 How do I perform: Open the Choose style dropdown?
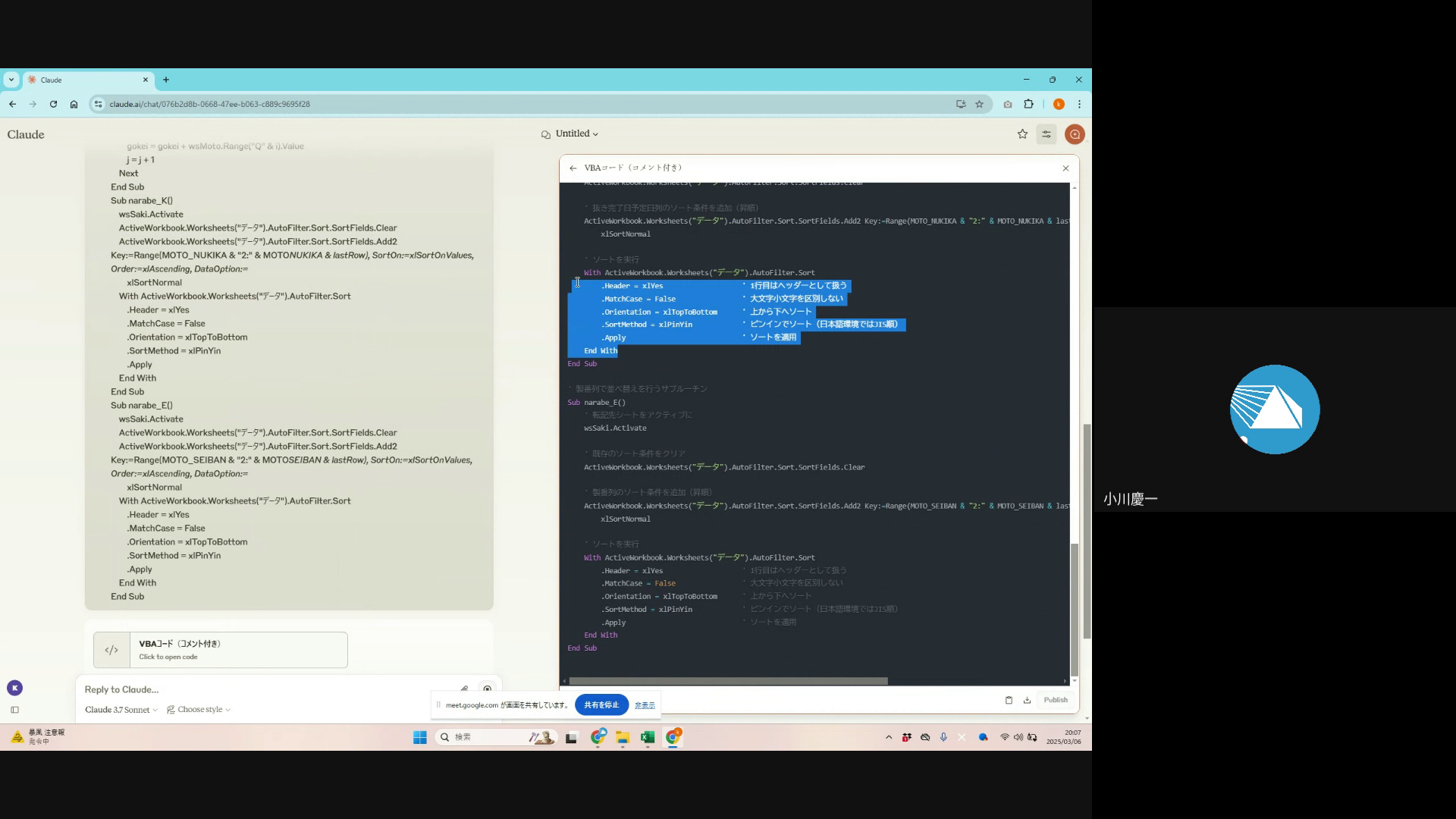(199, 710)
